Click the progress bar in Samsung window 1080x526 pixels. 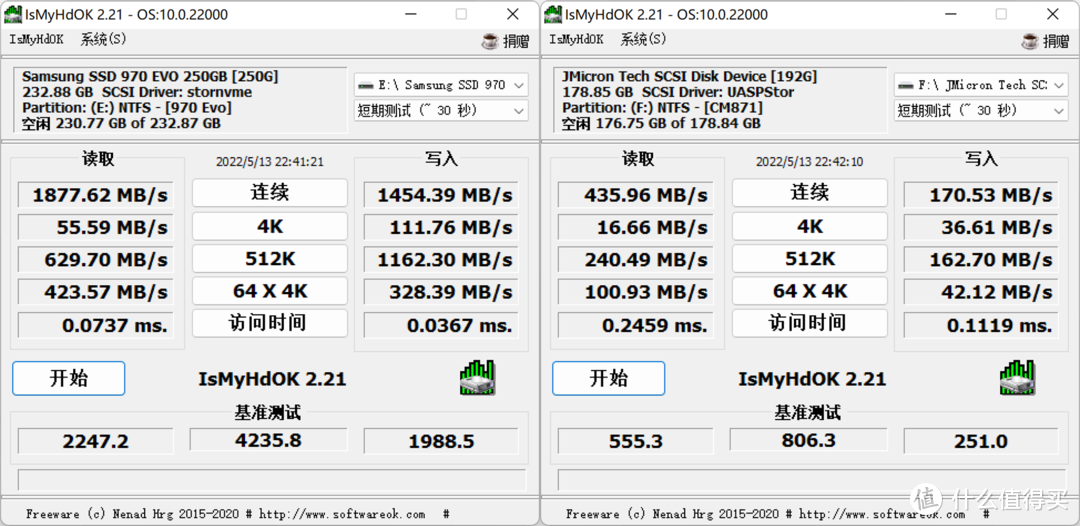[x=271, y=479]
